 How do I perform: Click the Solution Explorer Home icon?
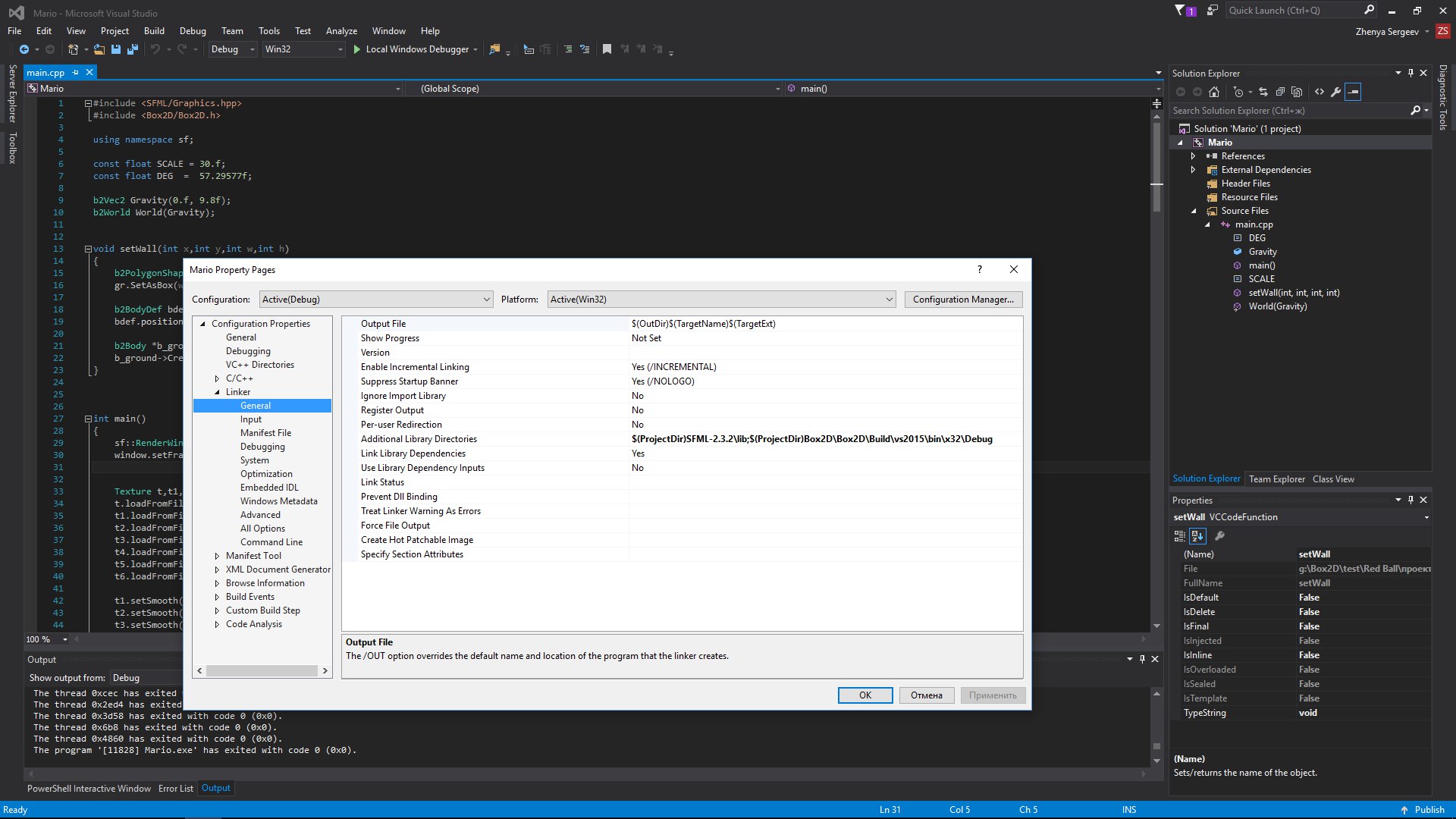click(1214, 92)
